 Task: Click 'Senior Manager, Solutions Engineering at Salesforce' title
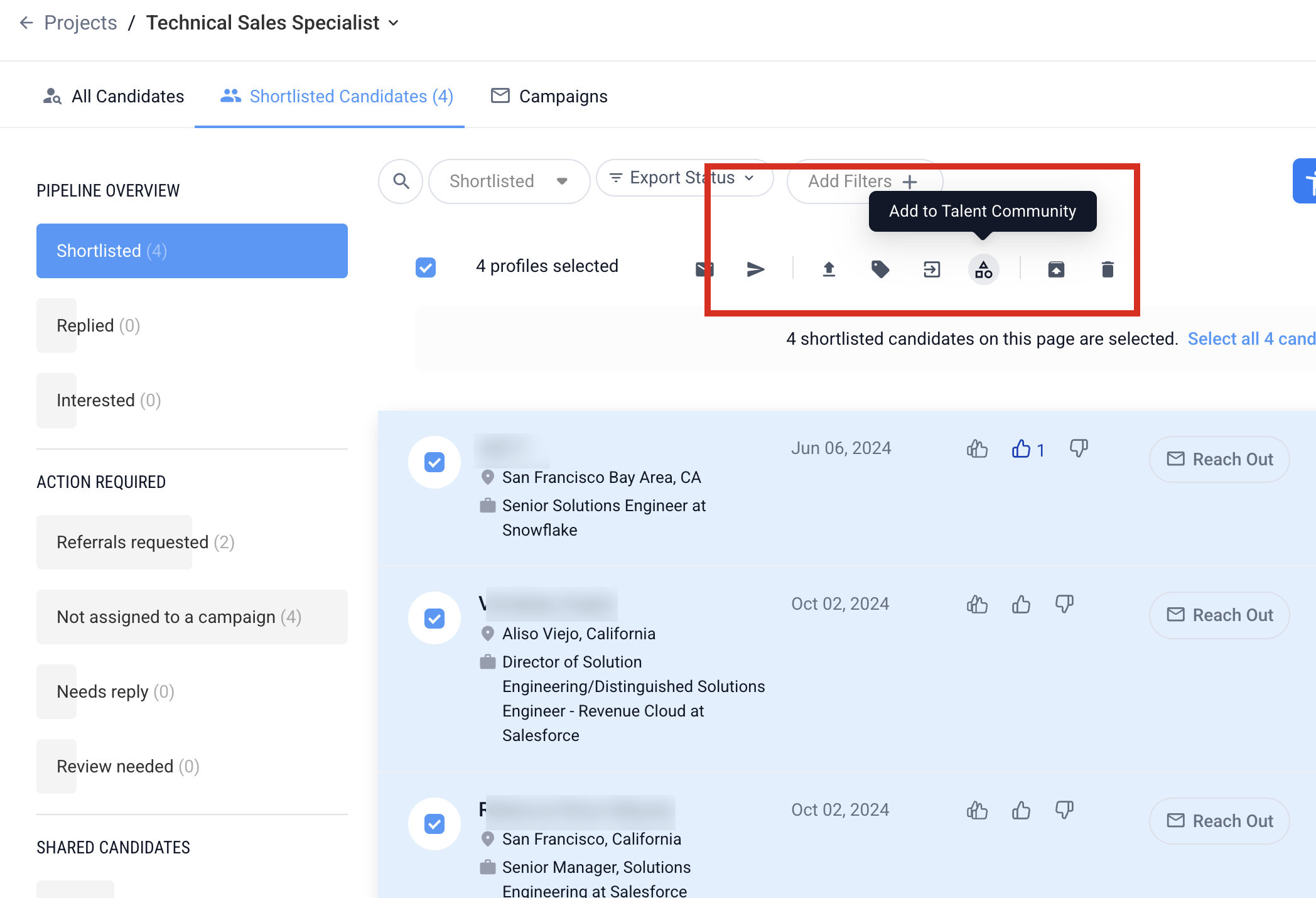tap(596, 879)
